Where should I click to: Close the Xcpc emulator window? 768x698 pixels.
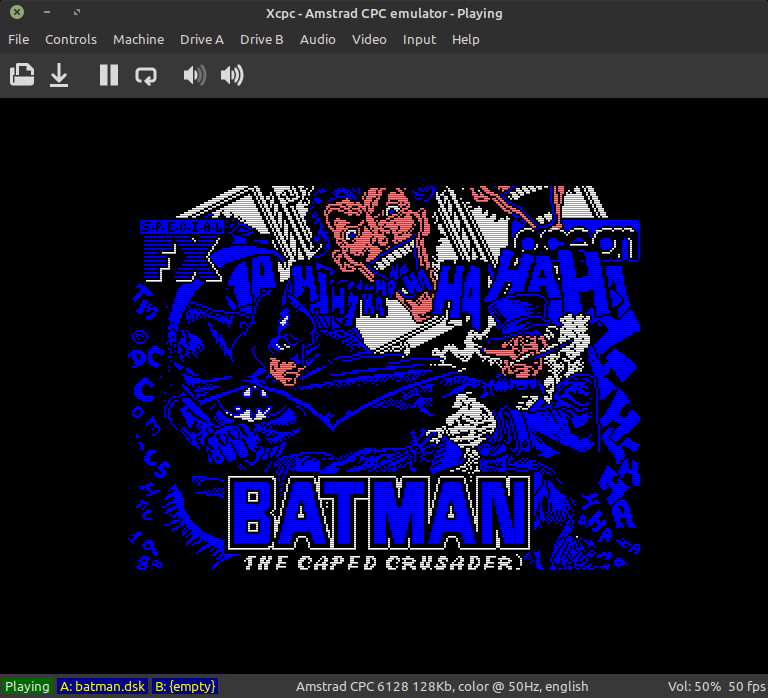(x=17, y=12)
